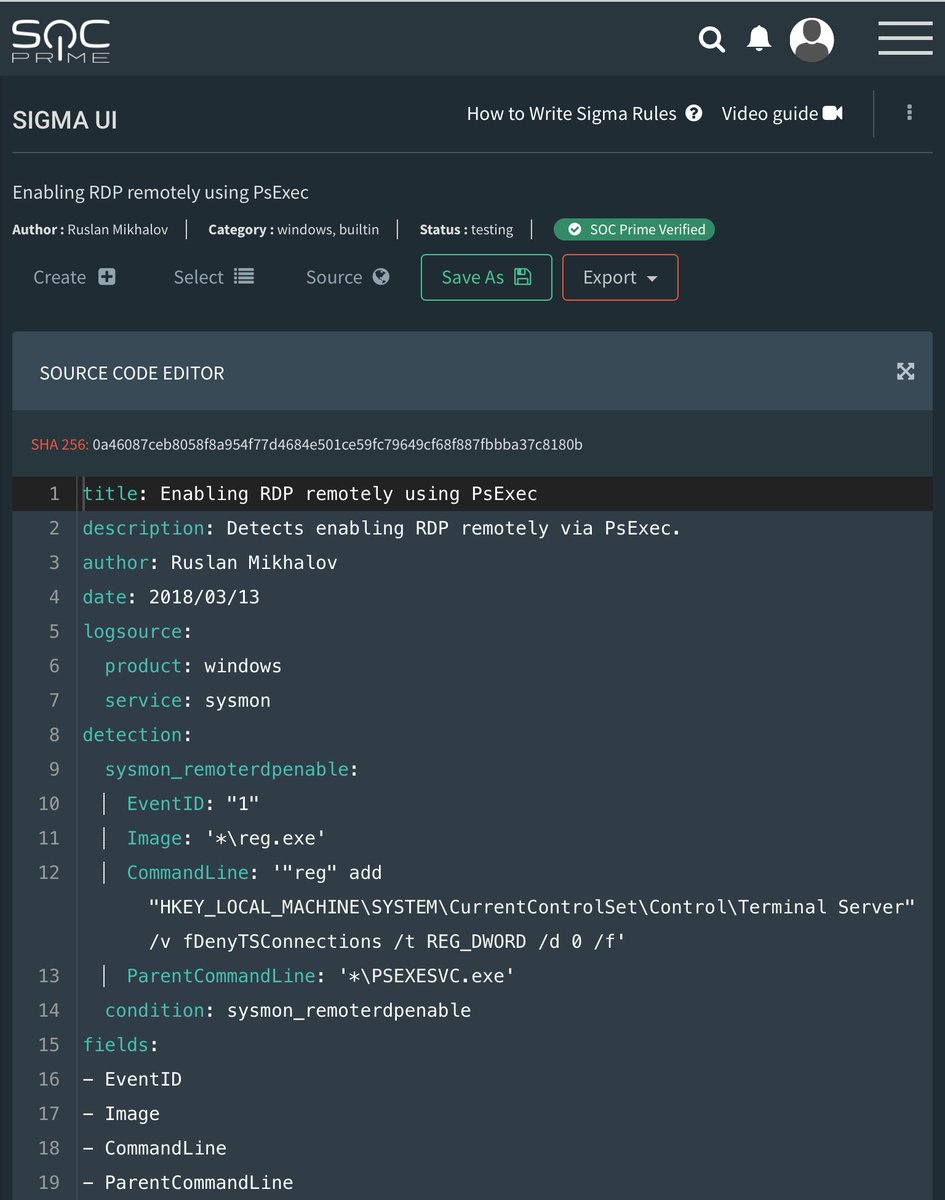
Task: Click the Author: Ruslan Mikhalov metadata
Action: click(90, 230)
